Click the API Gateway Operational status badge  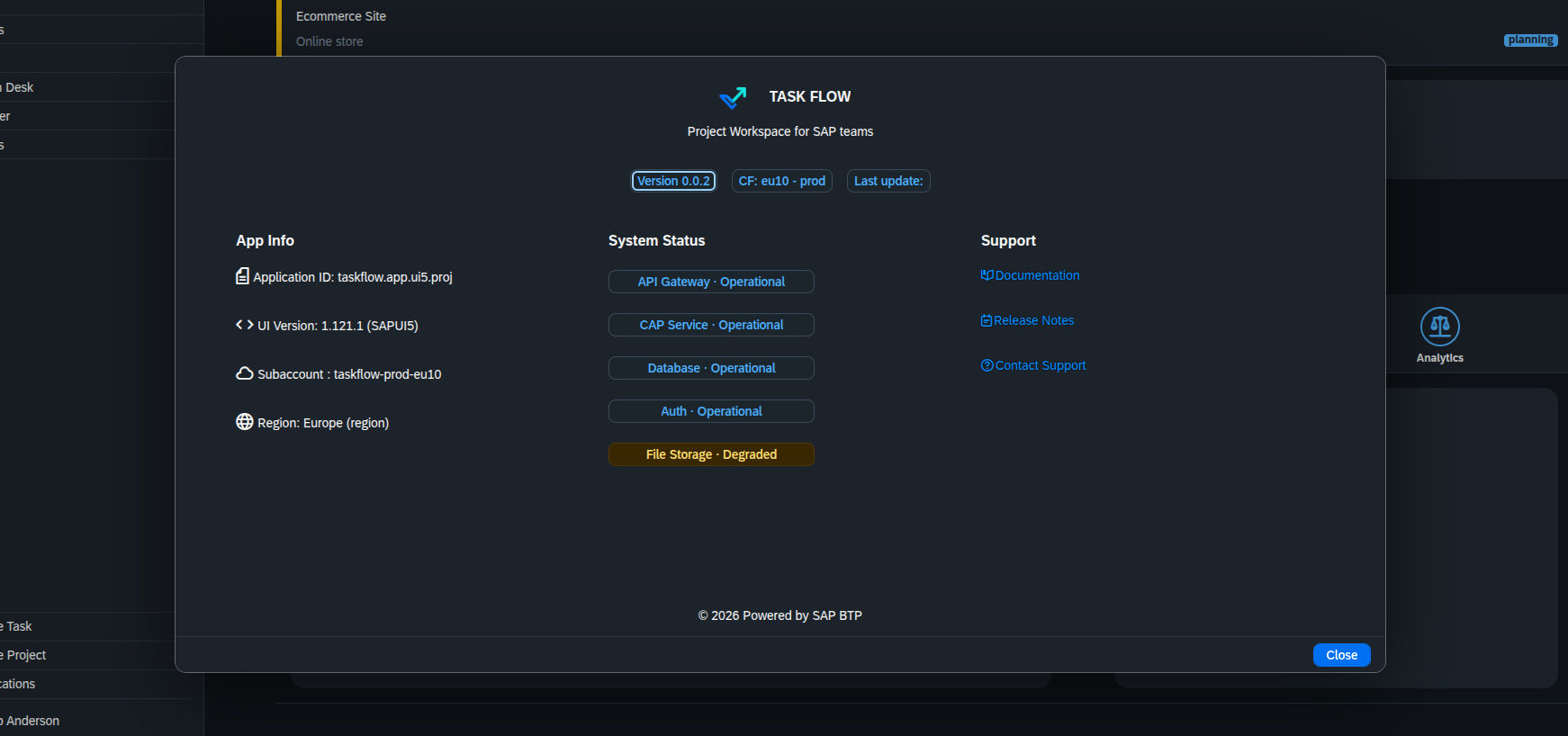pyautogui.click(x=711, y=282)
